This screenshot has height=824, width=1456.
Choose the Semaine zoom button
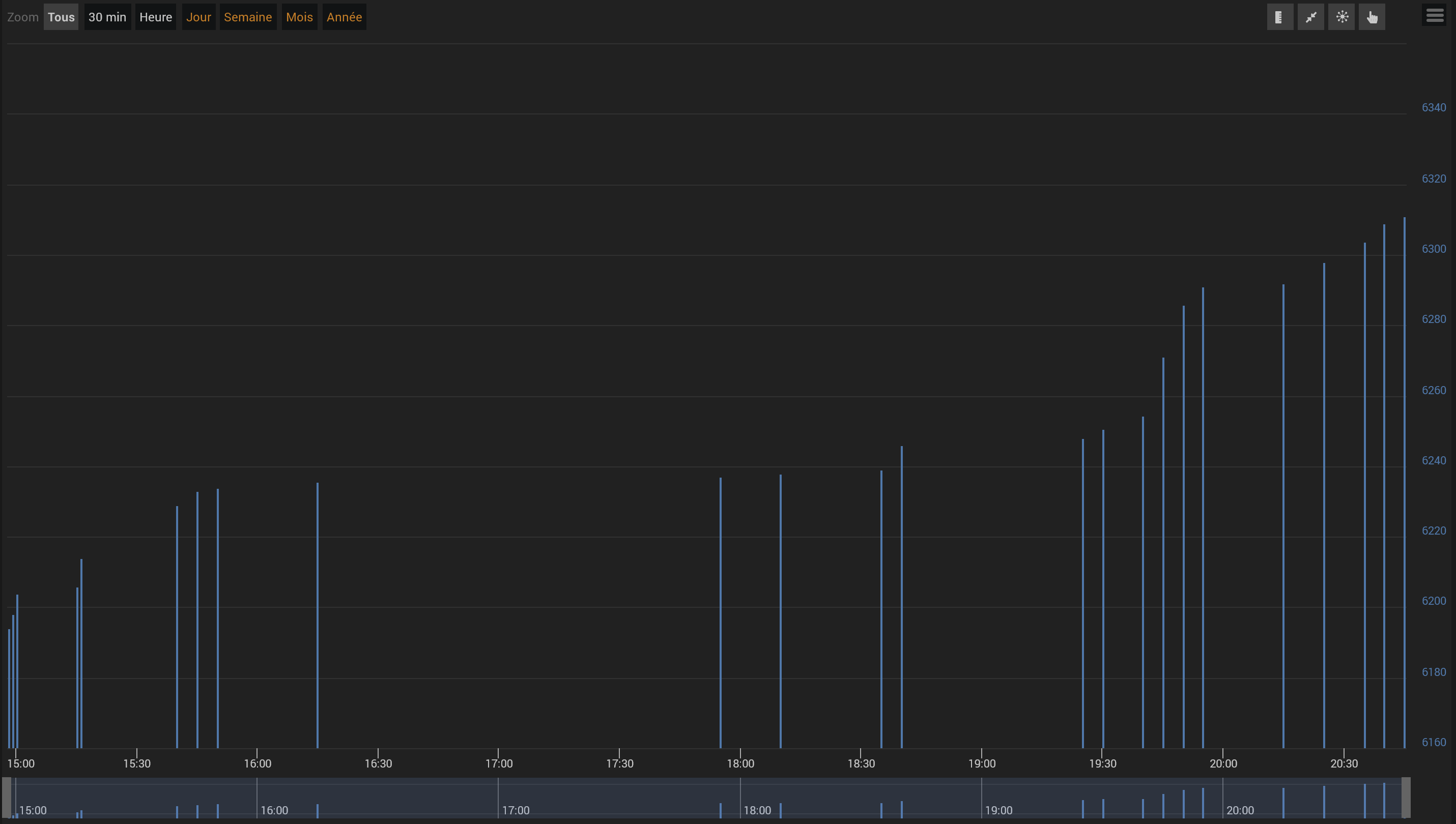pyautogui.click(x=248, y=17)
